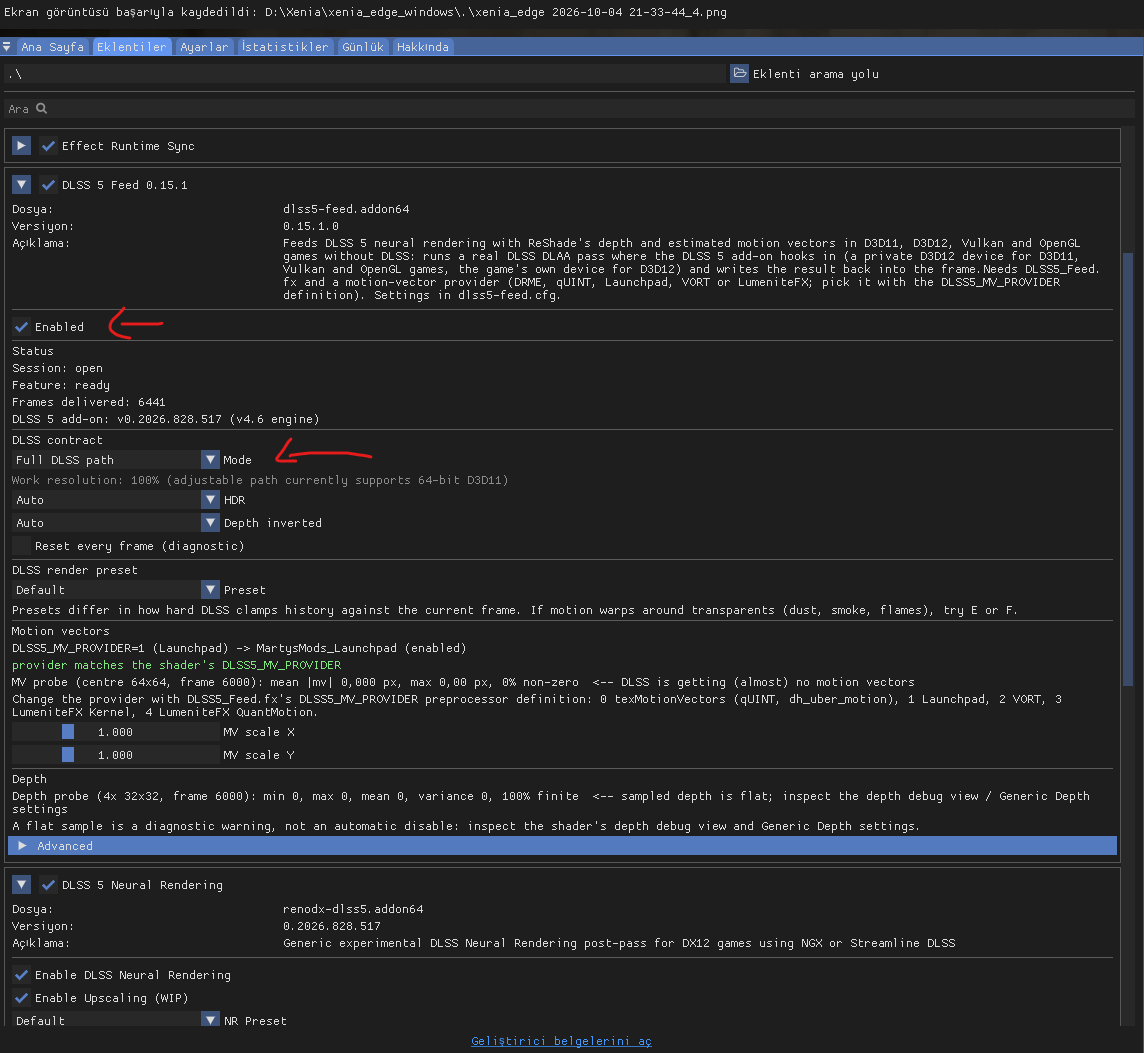1144x1053 pixels.
Task: Expand the Effect Runtime Sync section
Action: pos(21,146)
